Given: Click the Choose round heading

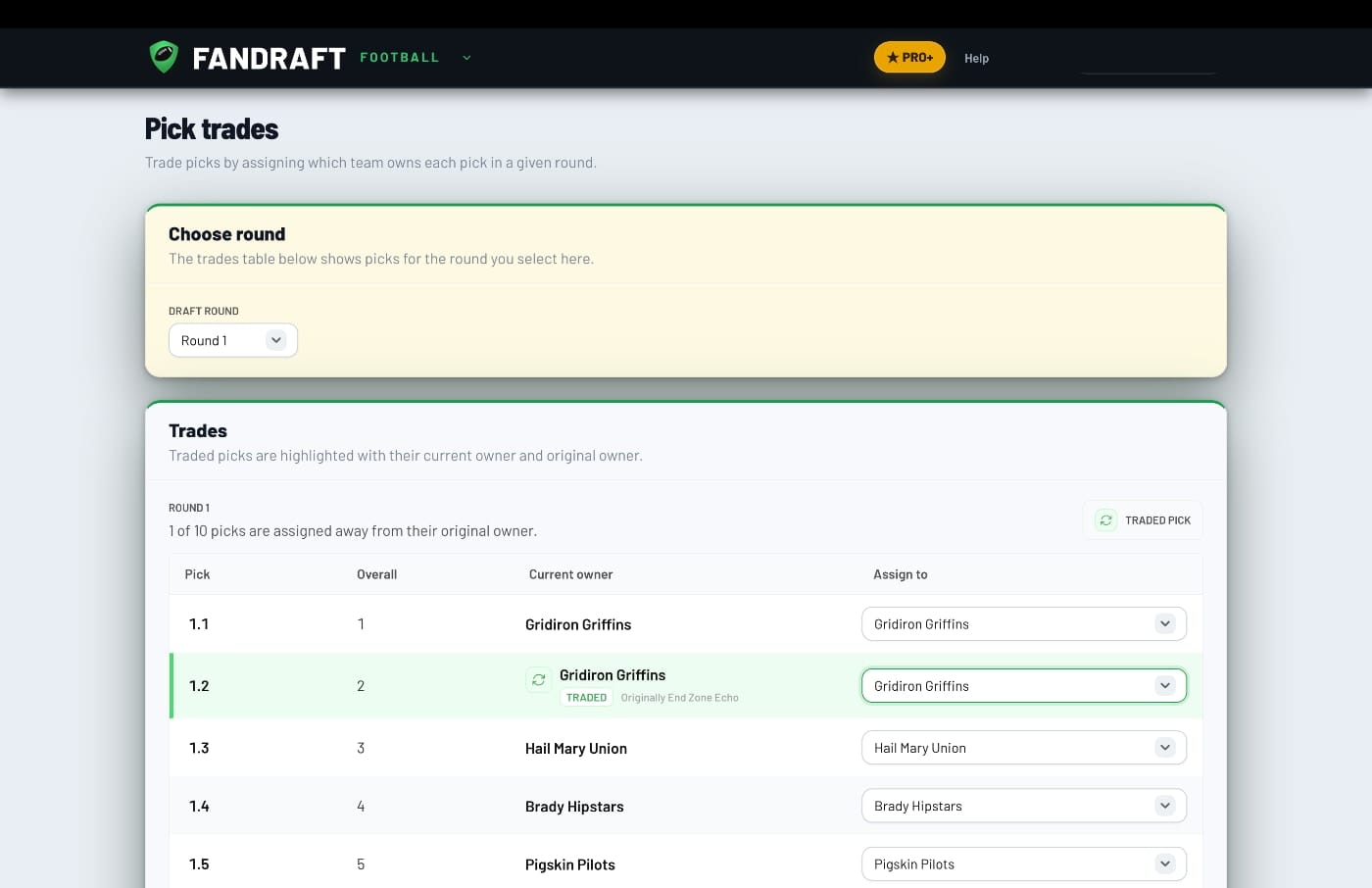Looking at the screenshot, I should (226, 234).
